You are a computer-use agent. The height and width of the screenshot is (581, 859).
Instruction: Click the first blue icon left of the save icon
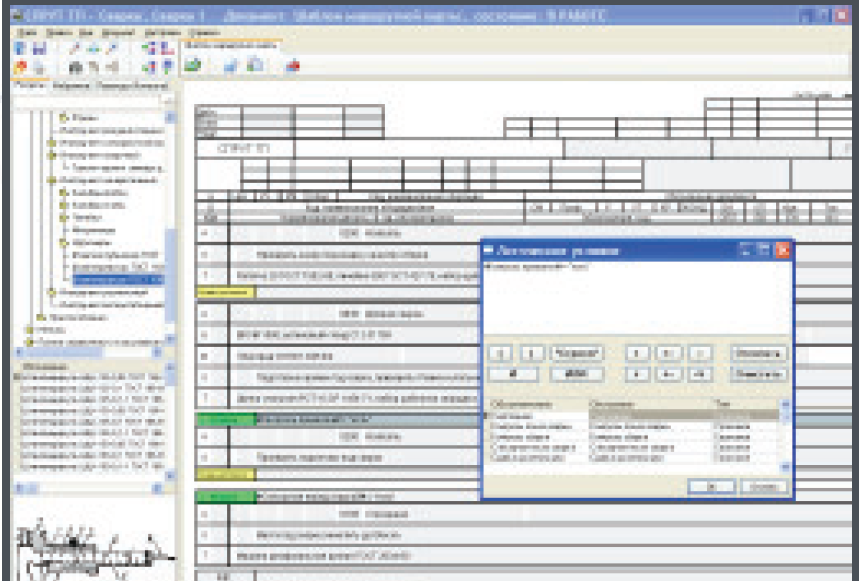tap(20, 48)
